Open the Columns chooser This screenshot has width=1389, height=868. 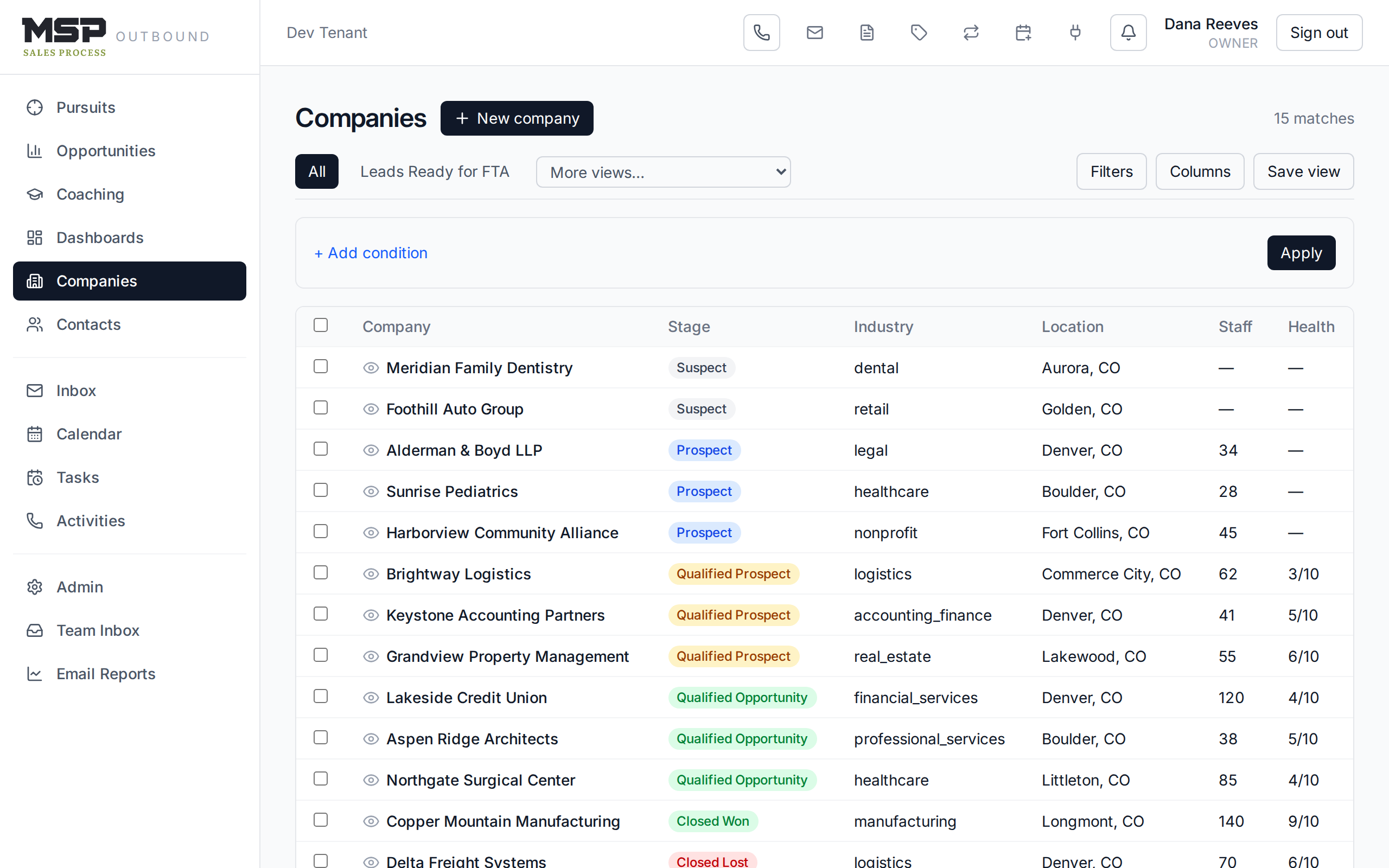(x=1200, y=171)
